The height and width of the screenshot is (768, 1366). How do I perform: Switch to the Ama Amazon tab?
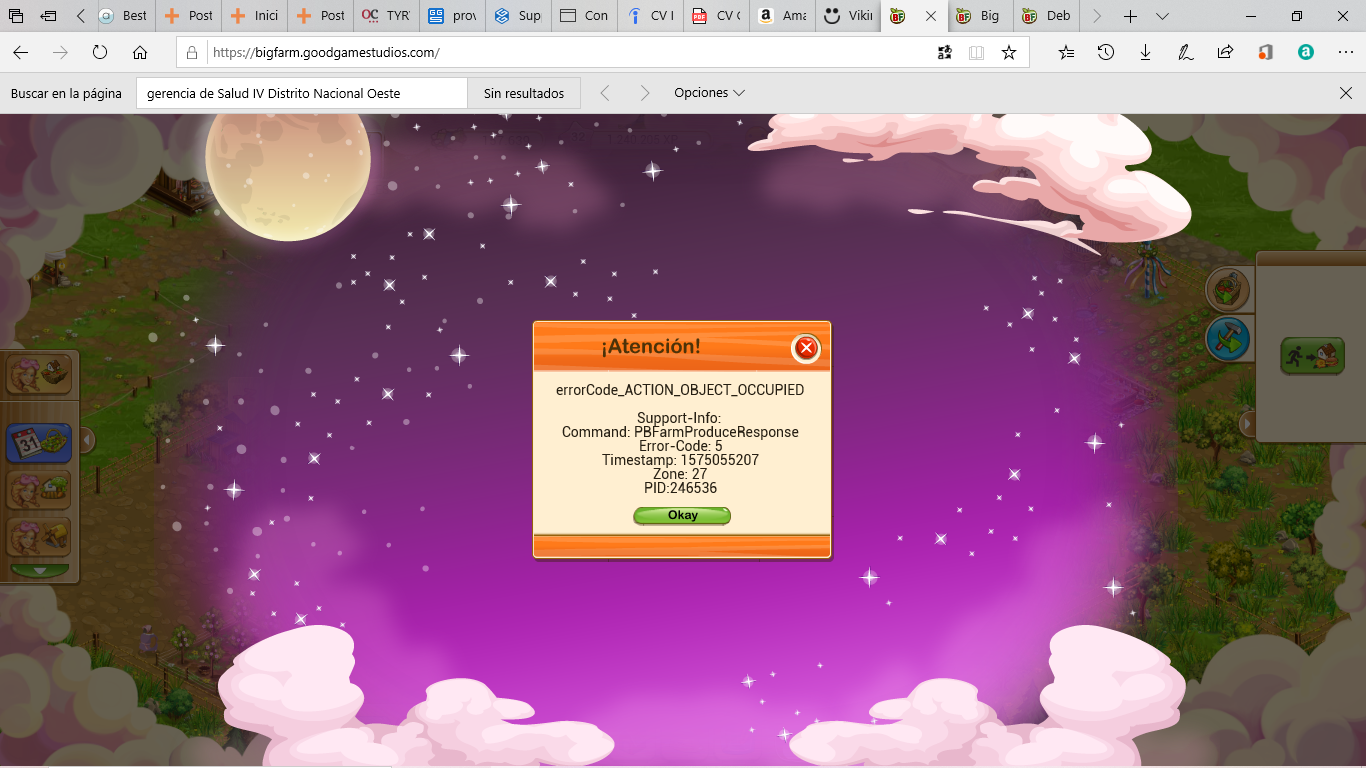[x=782, y=16]
